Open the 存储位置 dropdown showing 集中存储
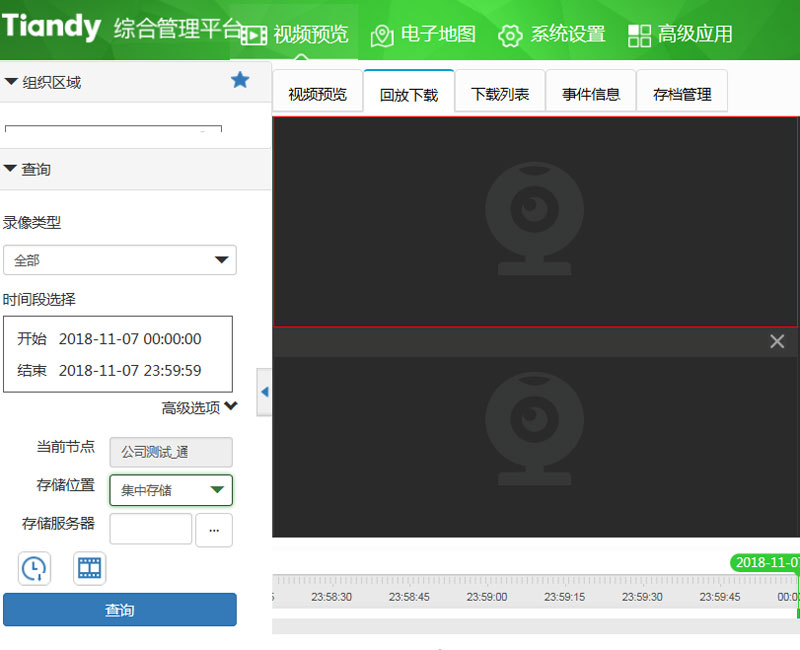 point(171,490)
